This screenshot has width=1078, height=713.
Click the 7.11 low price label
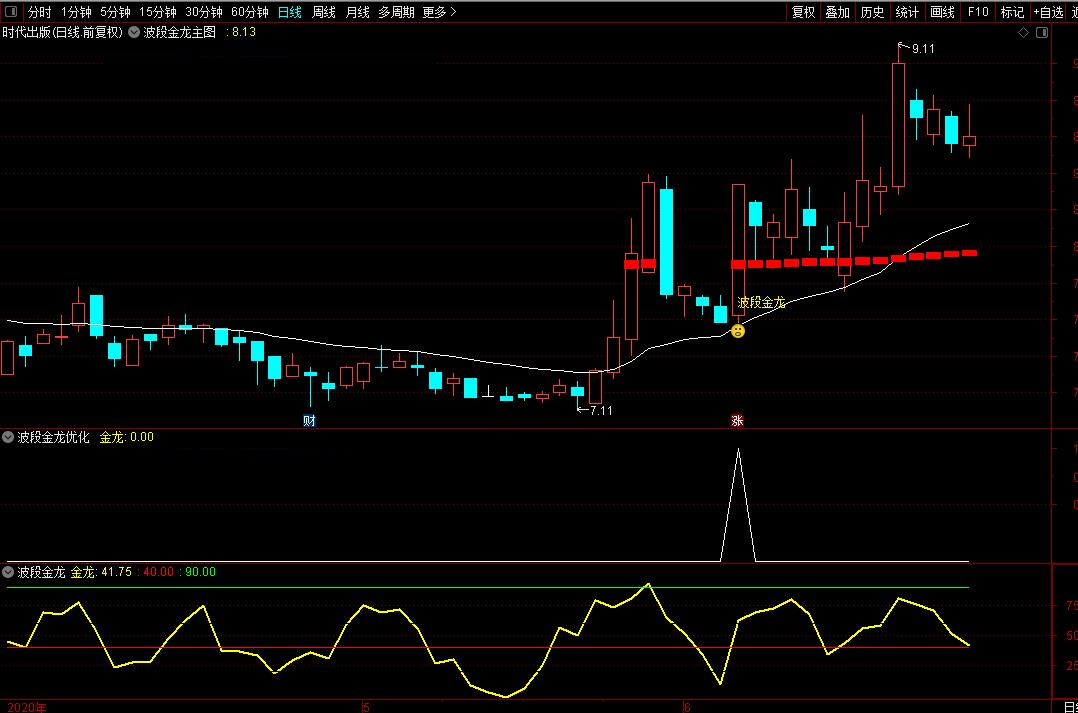coord(601,410)
